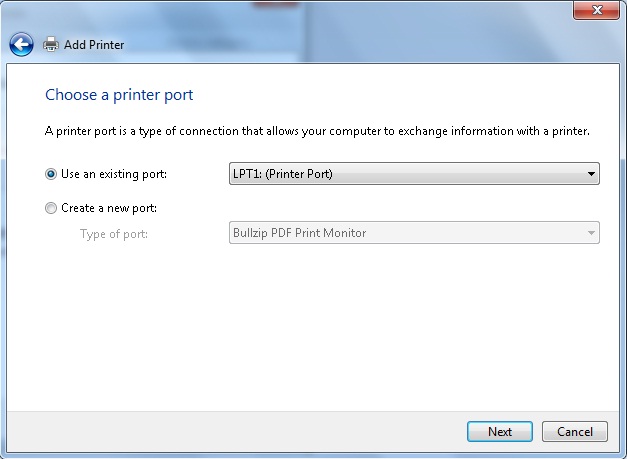This screenshot has height=459, width=627.
Task: Click the 'Choose a printer port' heading
Action: coord(119,95)
